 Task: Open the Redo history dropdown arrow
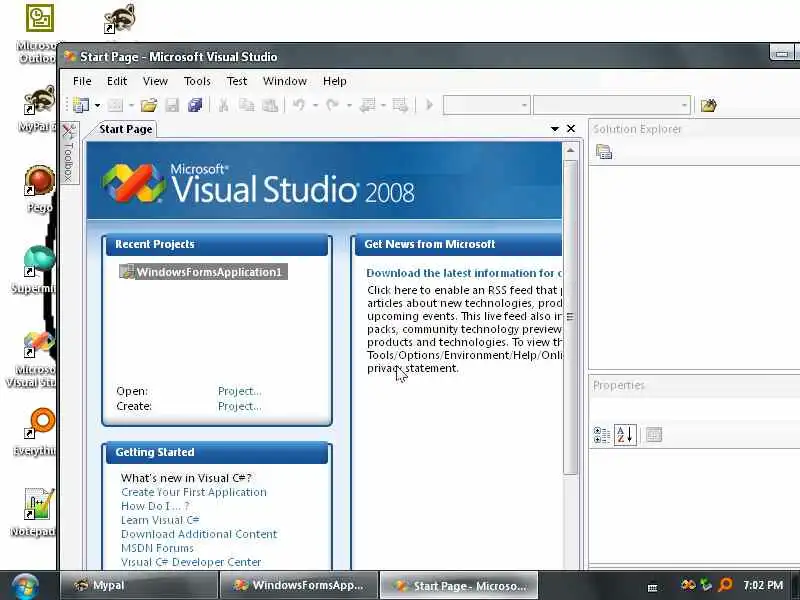click(349, 106)
